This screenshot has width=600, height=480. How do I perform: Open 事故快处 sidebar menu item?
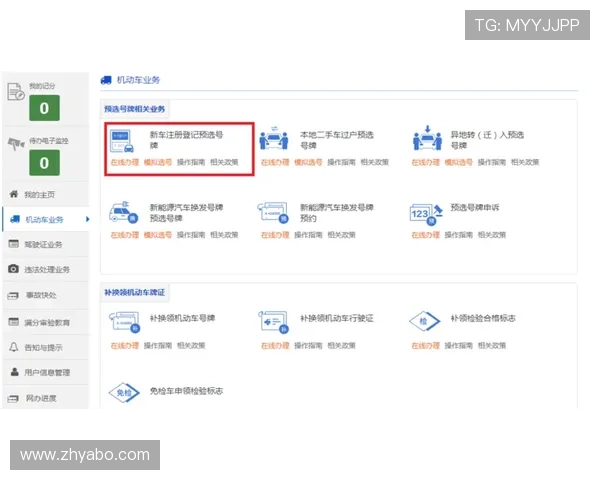[46, 296]
